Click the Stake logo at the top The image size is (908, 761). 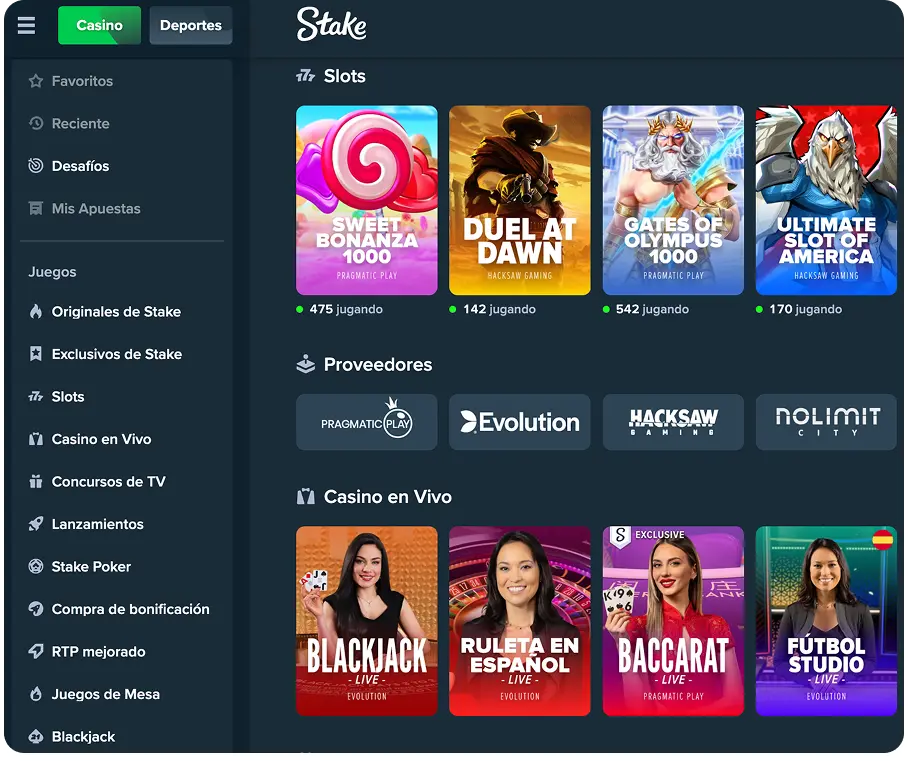pyautogui.click(x=330, y=28)
